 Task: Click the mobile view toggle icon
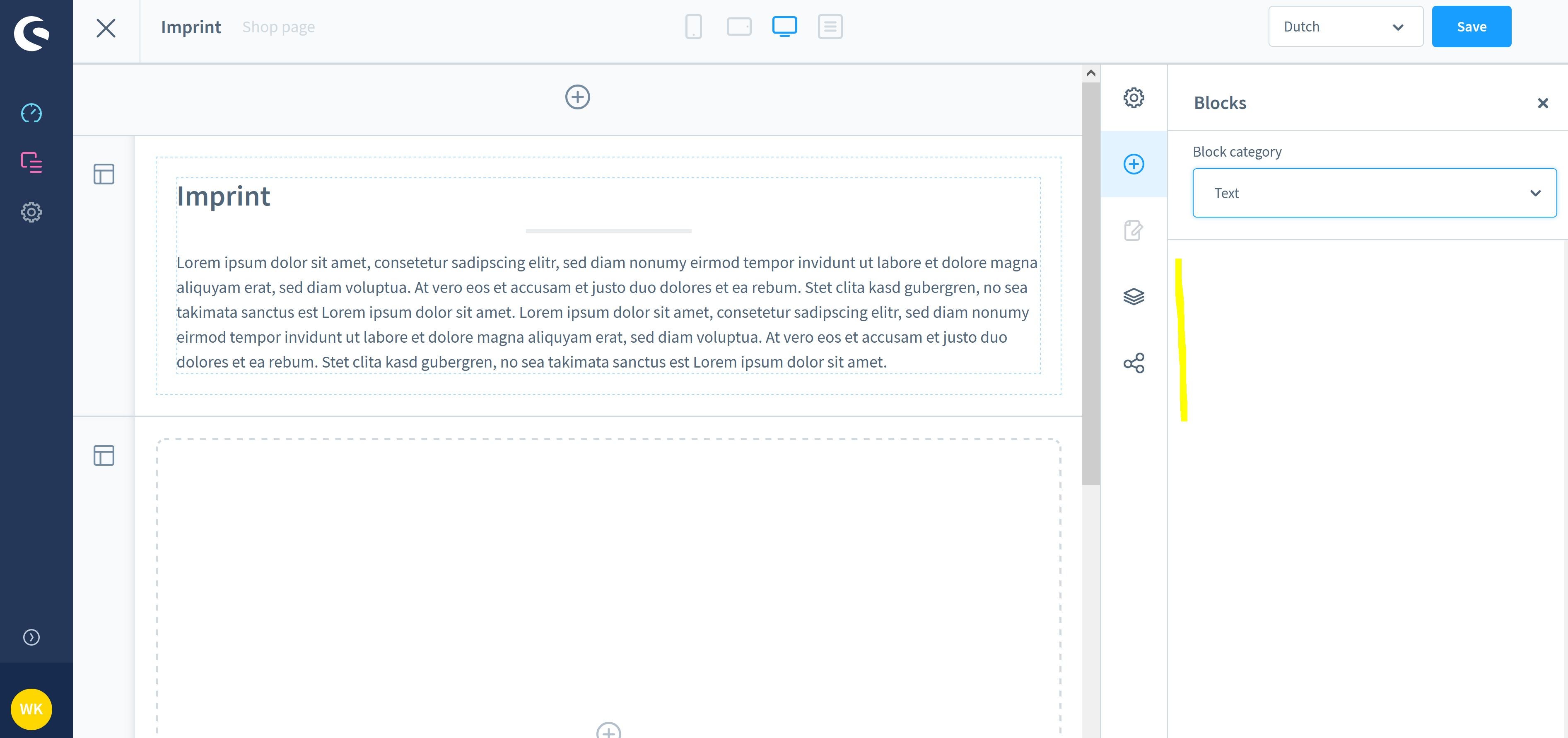(694, 27)
